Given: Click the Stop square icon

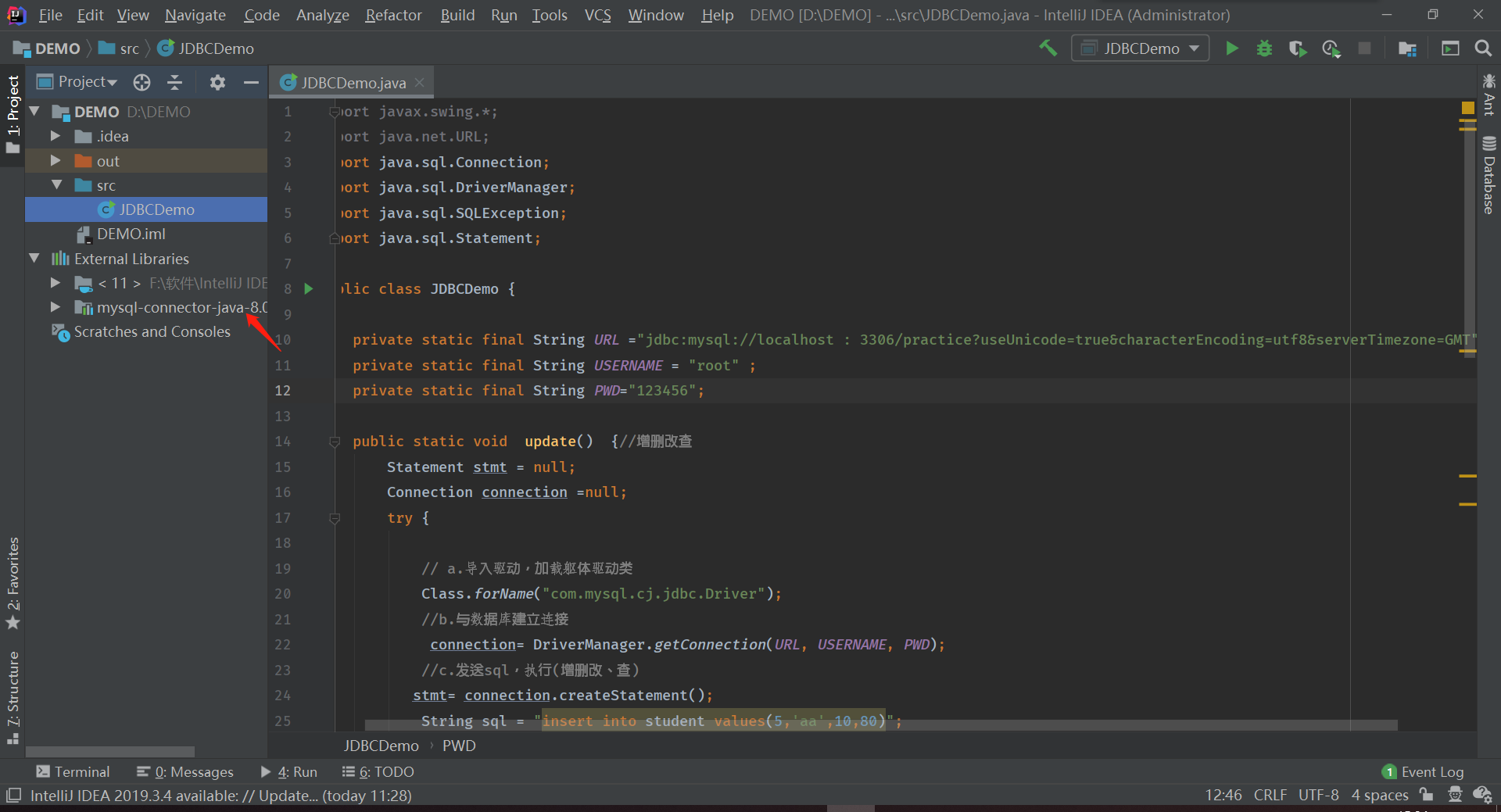Looking at the screenshot, I should 1365,48.
